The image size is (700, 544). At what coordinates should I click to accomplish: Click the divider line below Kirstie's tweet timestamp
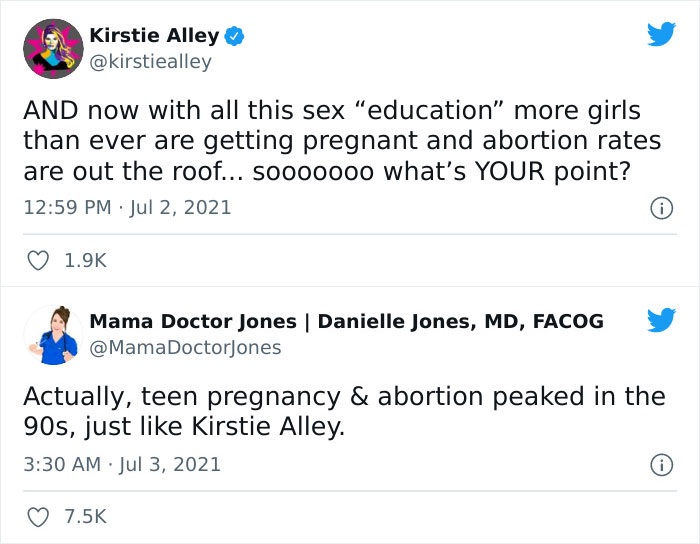(350, 234)
